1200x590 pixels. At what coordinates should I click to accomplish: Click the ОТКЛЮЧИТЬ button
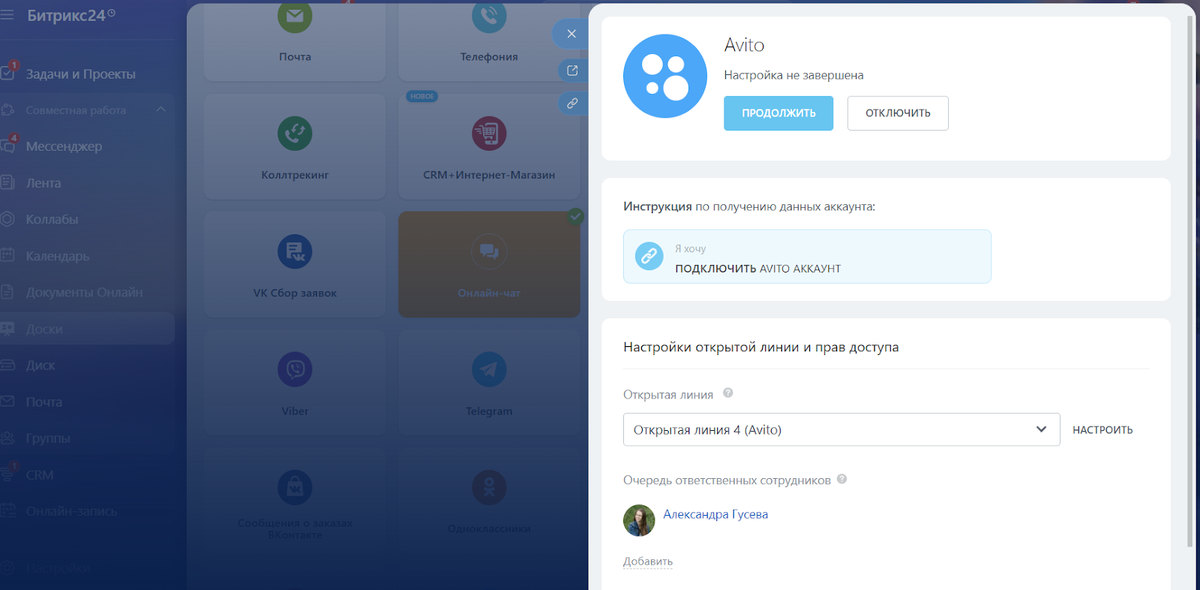[x=898, y=113]
